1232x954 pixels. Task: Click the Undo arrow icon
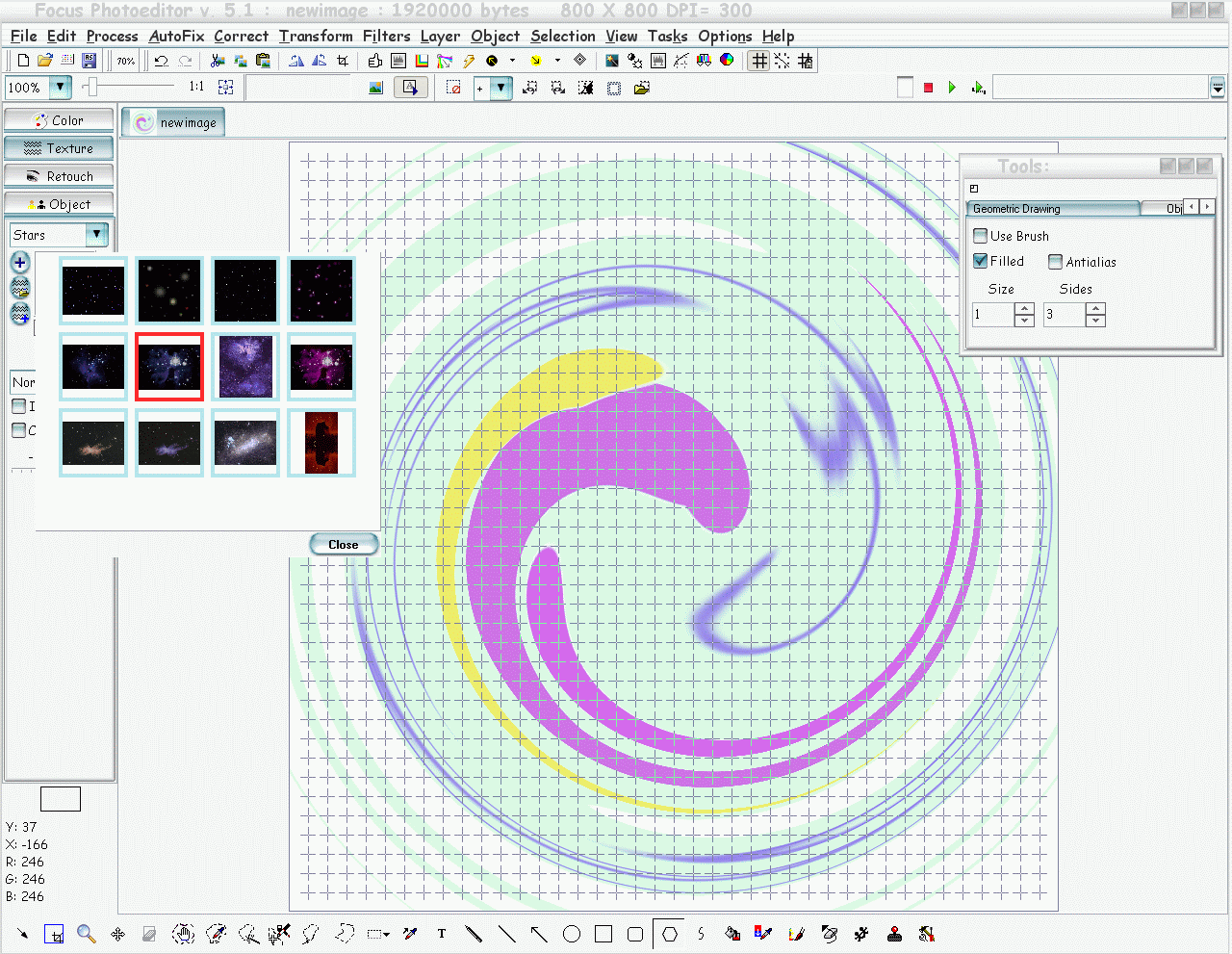coord(161,61)
